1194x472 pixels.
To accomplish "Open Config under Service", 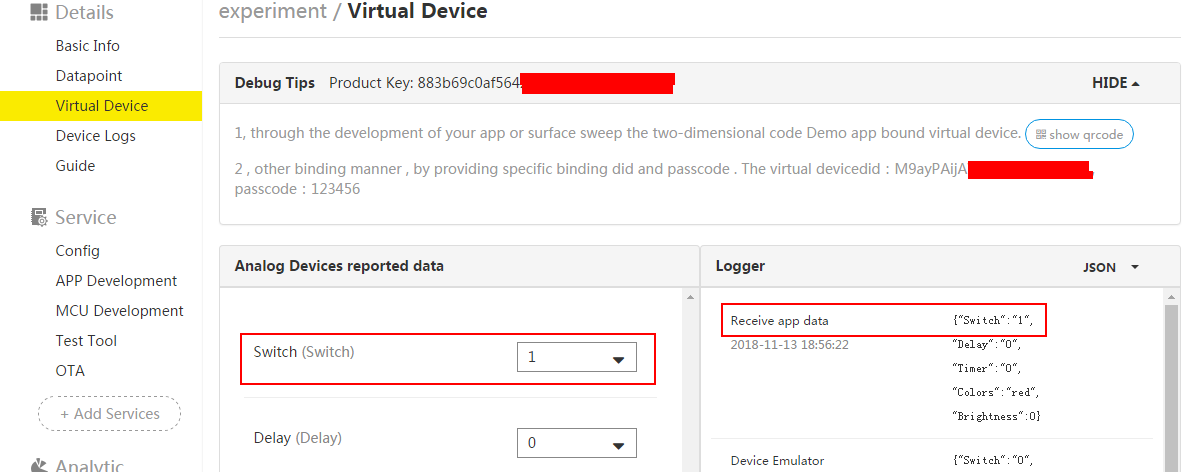I will 78,251.
